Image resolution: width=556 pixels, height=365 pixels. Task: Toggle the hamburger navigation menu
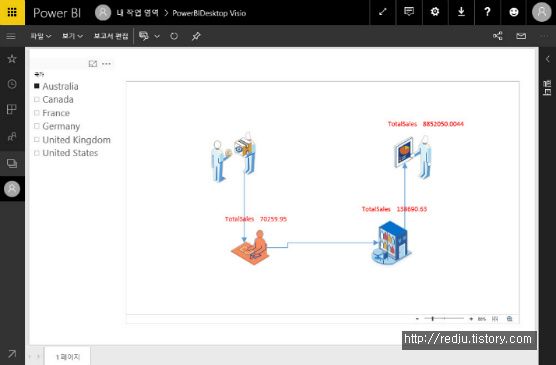(11, 36)
